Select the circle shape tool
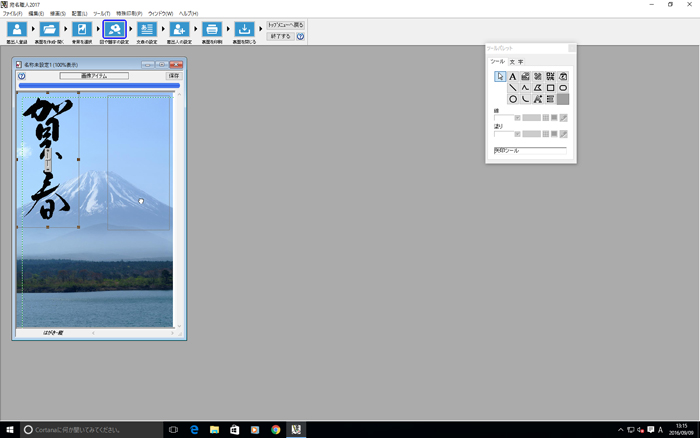Image resolution: width=700 pixels, height=438 pixels. coord(513,99)
